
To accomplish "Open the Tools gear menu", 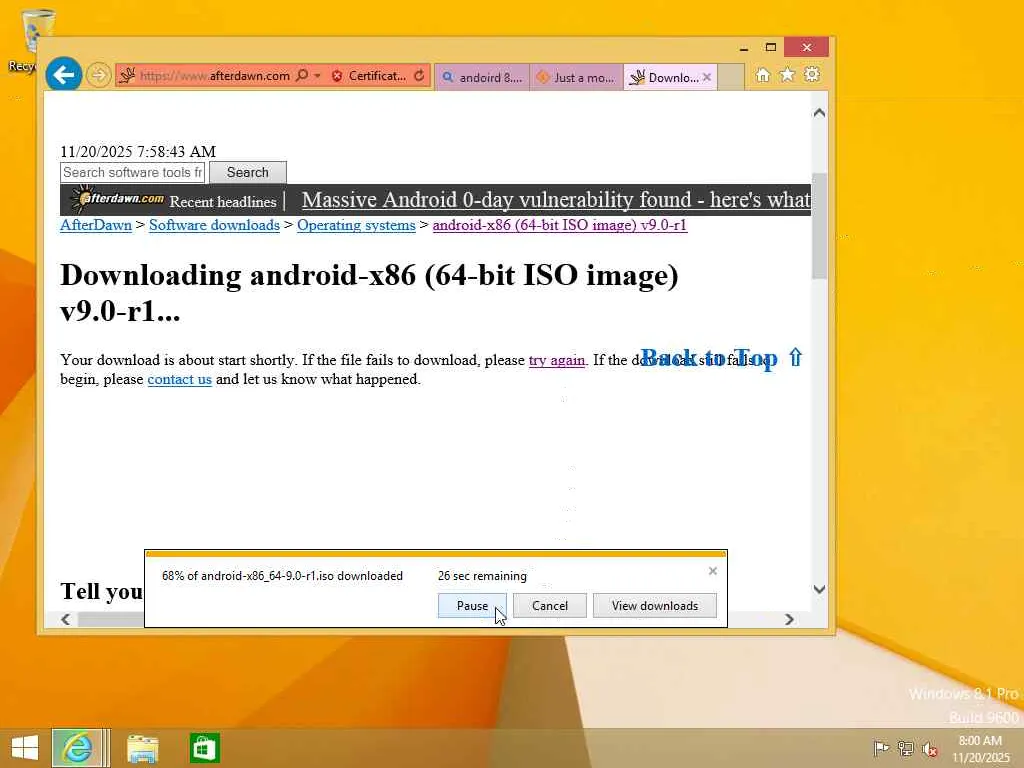I will click(x=812, y=74).
